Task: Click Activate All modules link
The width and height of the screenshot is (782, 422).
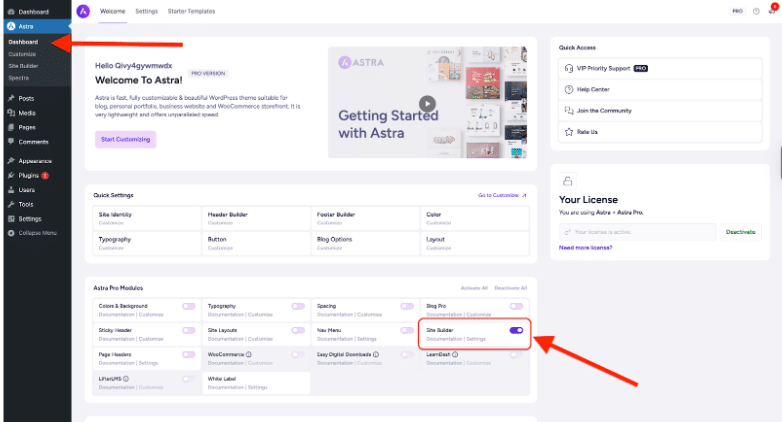Action: pos(474,288)
